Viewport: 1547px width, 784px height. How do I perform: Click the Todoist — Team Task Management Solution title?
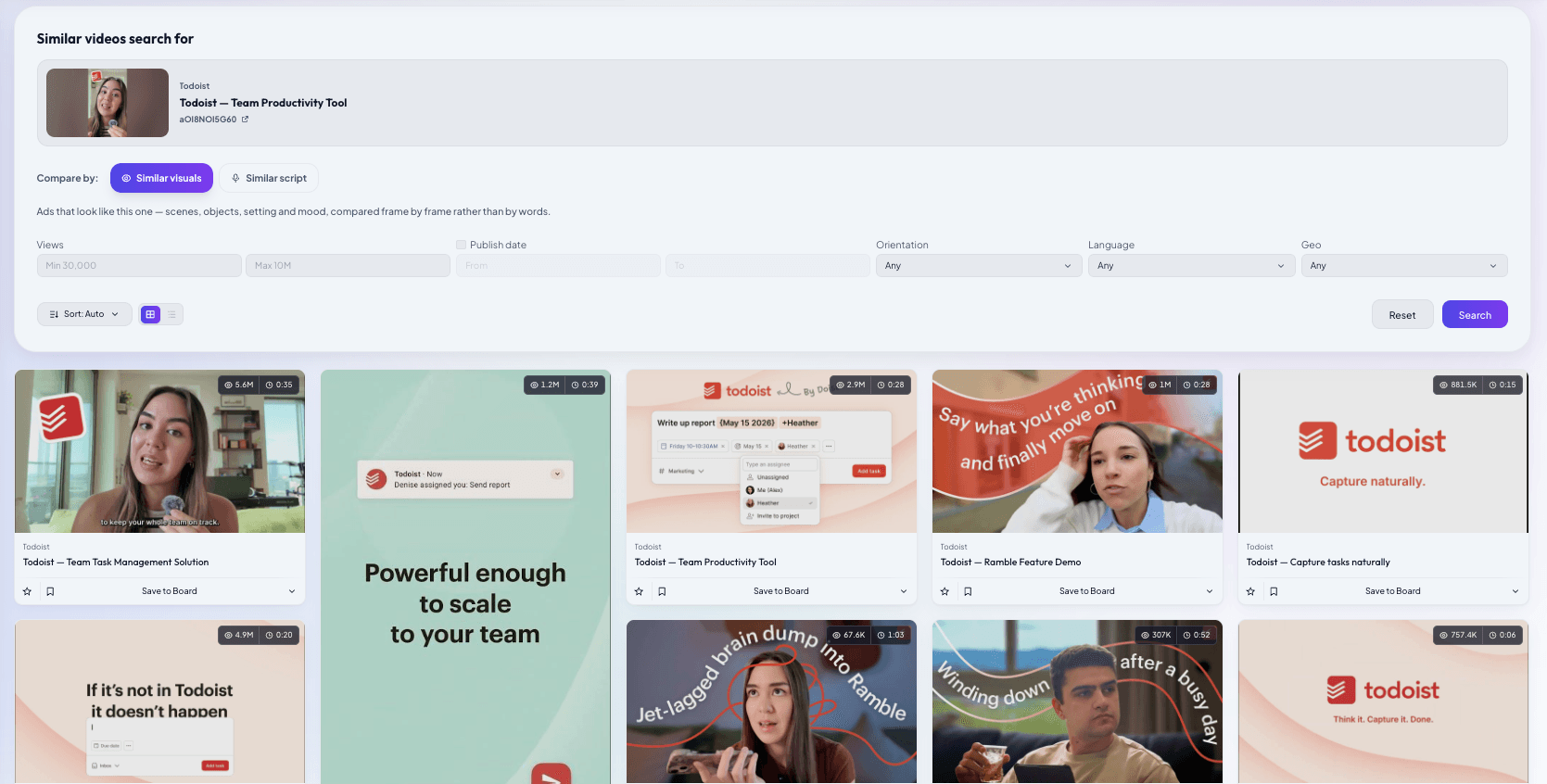point(116,563)
